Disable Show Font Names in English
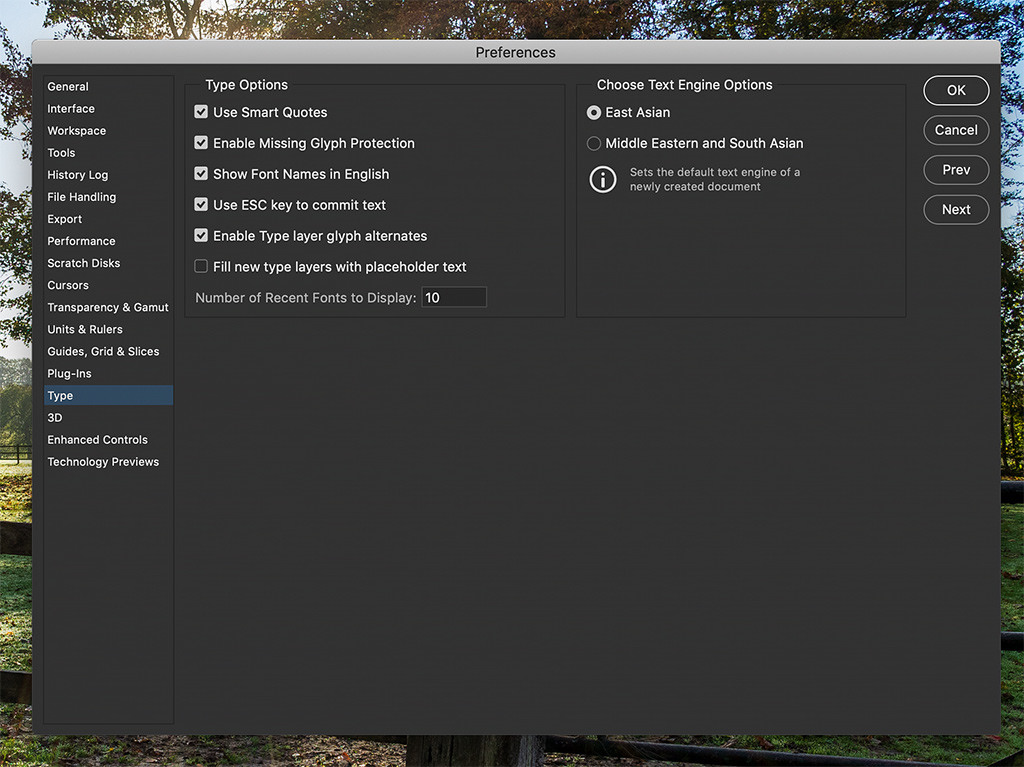The width and height of the screenshot is (1024, 767). pyautogui.click(x=201, y=175)
